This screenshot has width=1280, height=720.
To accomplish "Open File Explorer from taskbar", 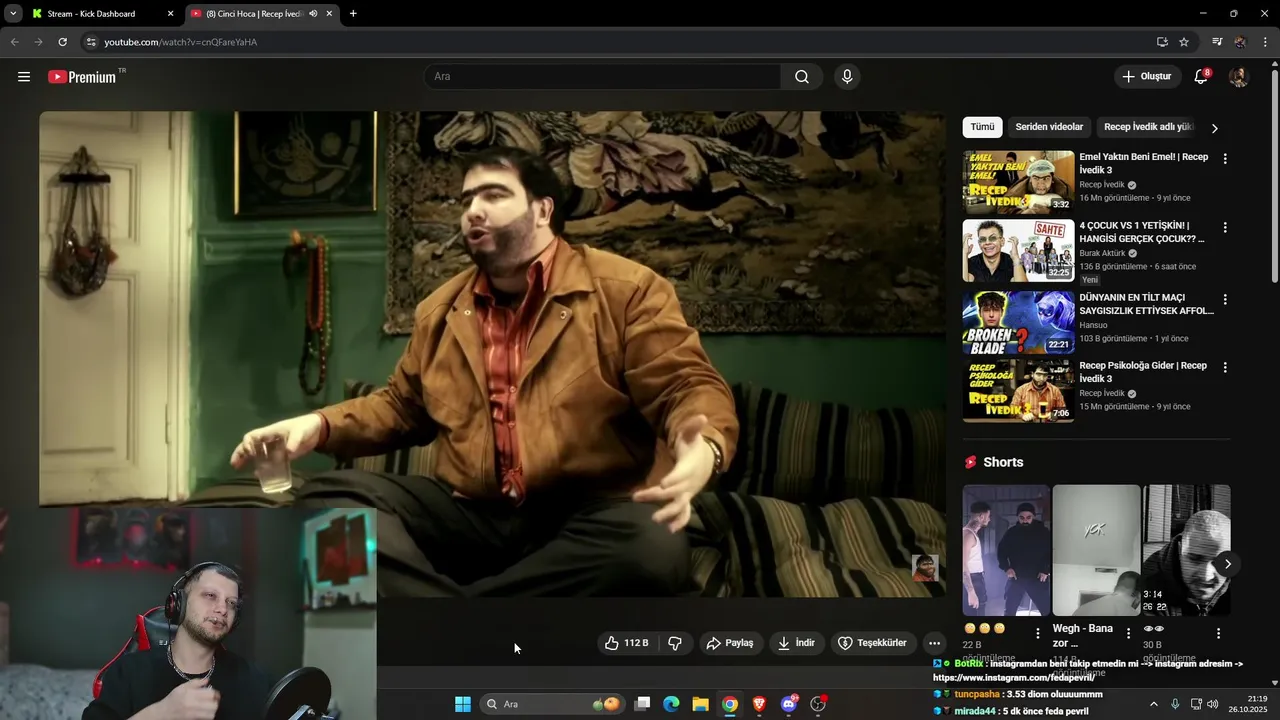I will click(x=700, y=704).
